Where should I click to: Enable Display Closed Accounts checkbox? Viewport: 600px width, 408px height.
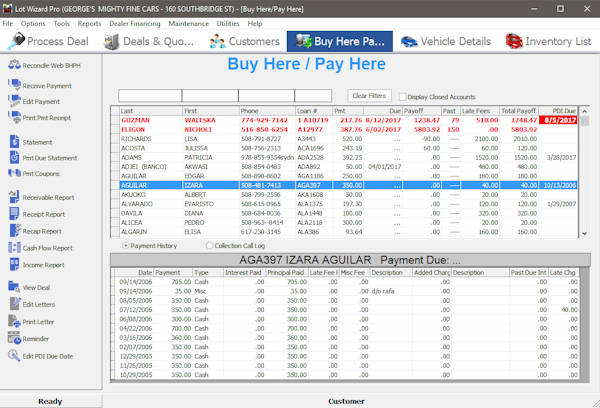point(400,96)
